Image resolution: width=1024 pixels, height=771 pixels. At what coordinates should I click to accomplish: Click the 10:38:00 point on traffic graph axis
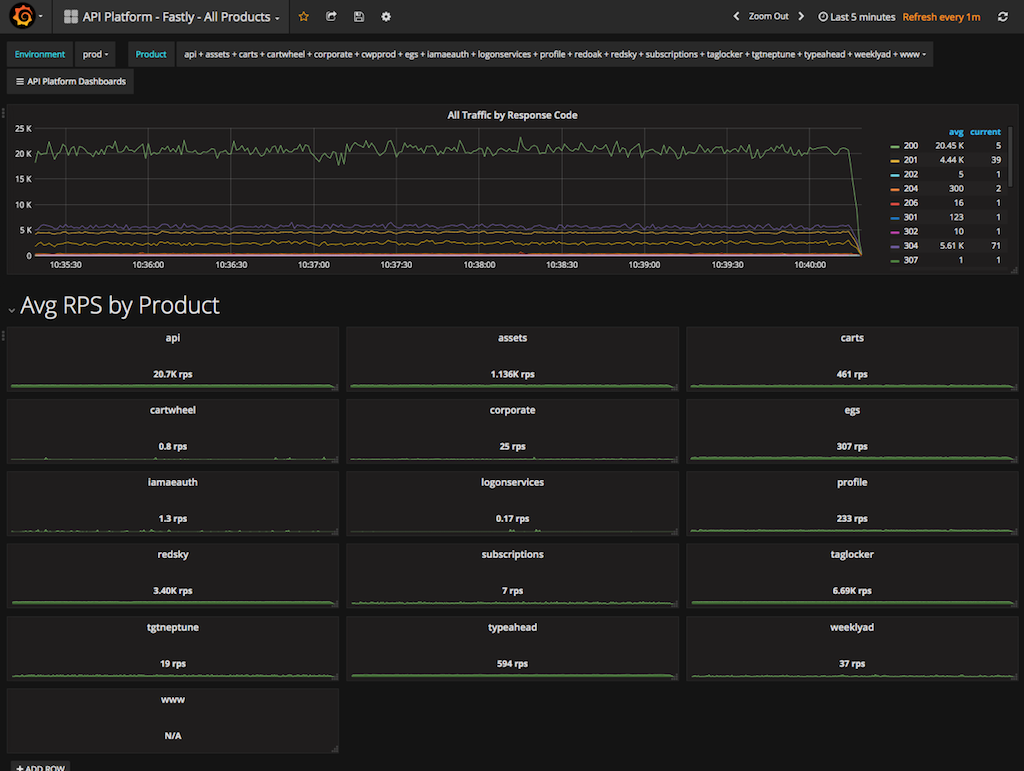479,265
